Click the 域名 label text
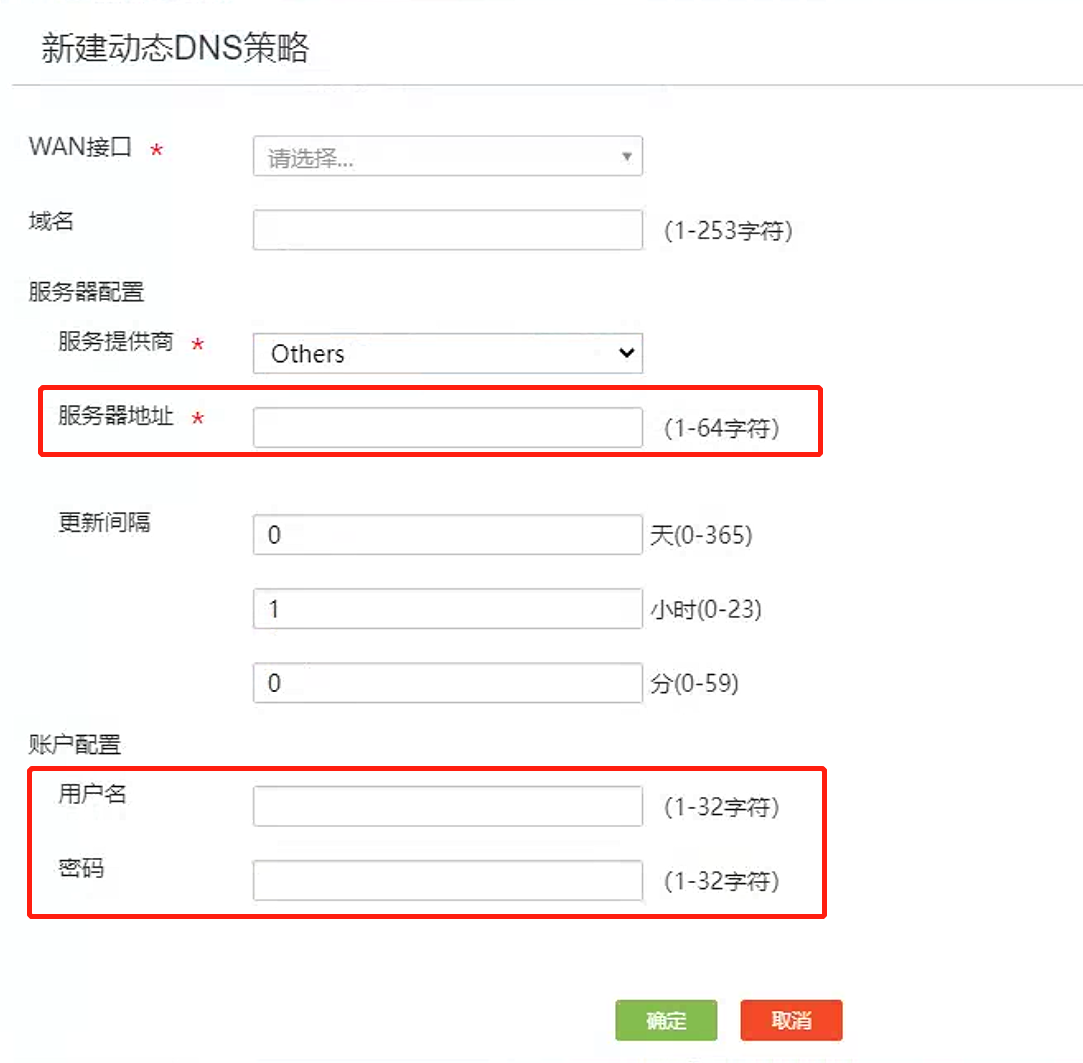This screenshot has width=1083, height=1063. click(x=51, y=221)
